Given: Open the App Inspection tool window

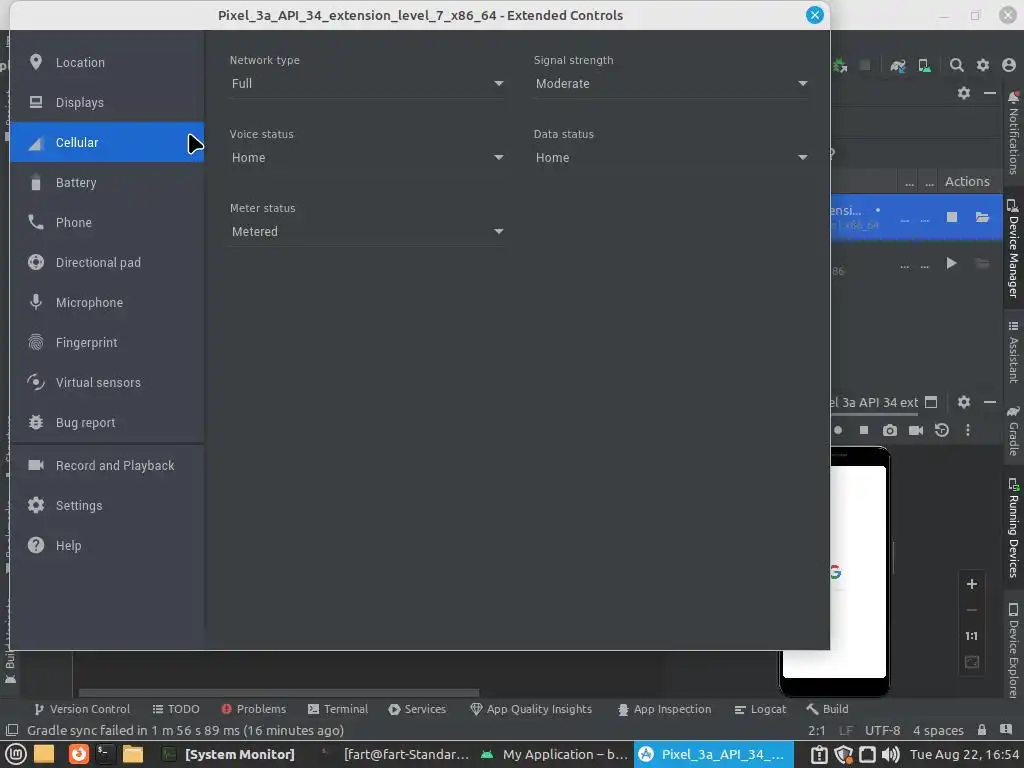Looking at the screenshot, I should (664, 709).
